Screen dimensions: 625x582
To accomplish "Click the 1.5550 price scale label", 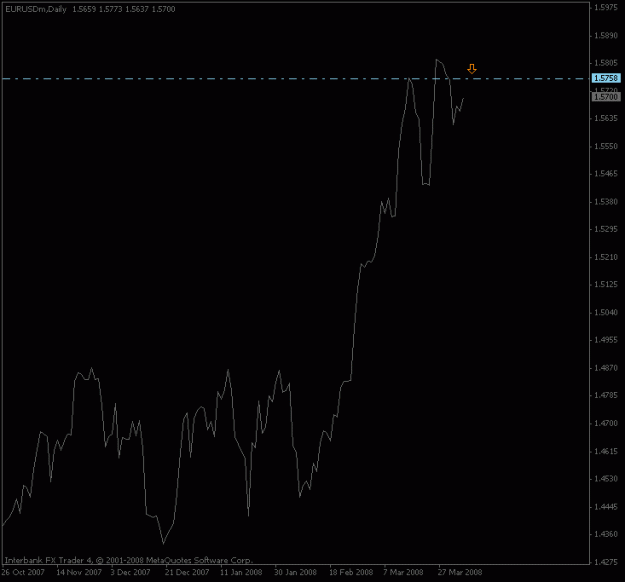I will [606, 146].
